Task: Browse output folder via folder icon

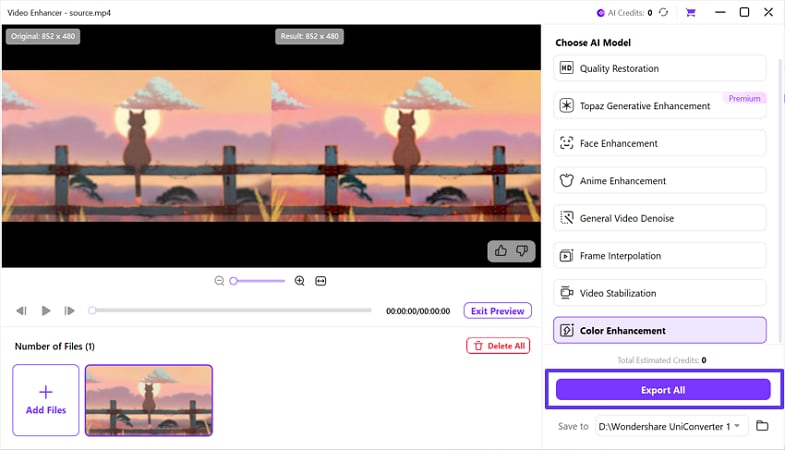Action: tap(762, 426)
